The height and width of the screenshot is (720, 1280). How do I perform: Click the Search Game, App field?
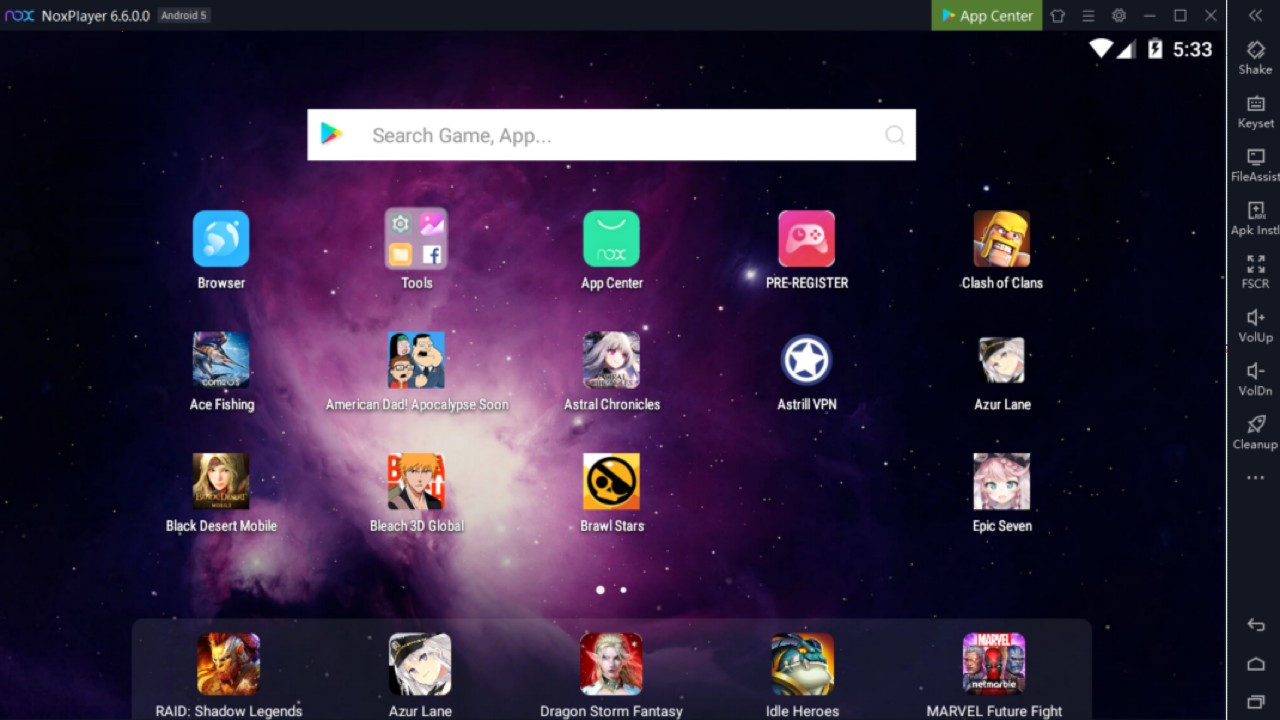pyautogui.click(x=611, y=135)
